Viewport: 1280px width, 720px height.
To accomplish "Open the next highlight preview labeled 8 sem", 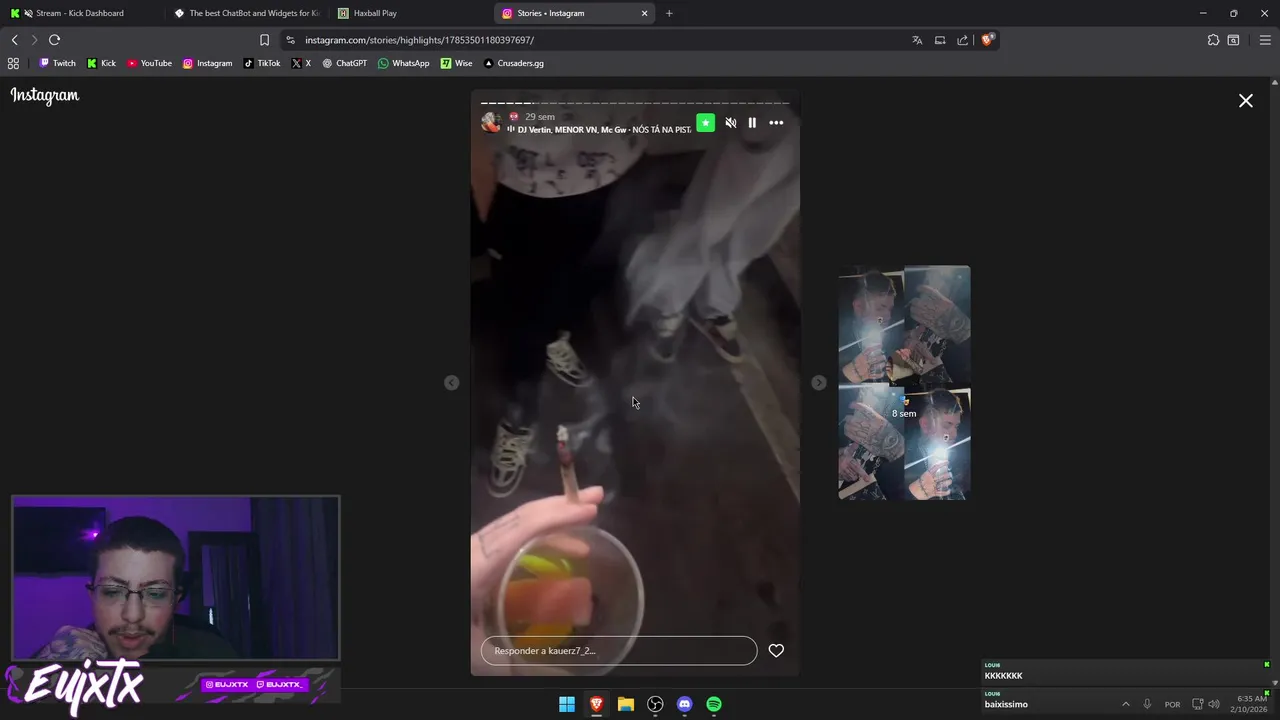I will pyautogui.click(x=904, y=383).
